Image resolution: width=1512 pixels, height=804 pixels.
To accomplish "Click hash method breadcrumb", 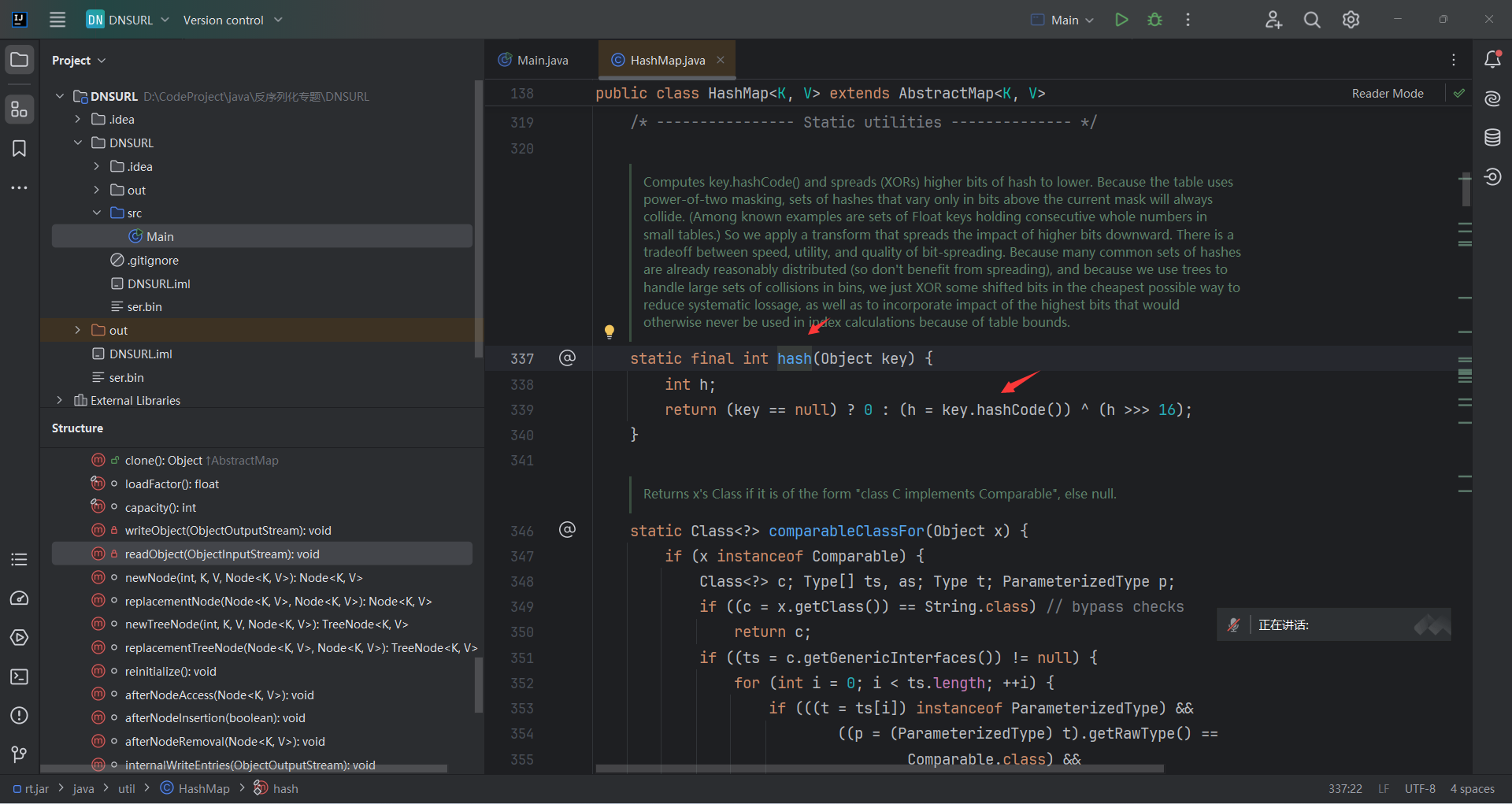I will [276, 789].
